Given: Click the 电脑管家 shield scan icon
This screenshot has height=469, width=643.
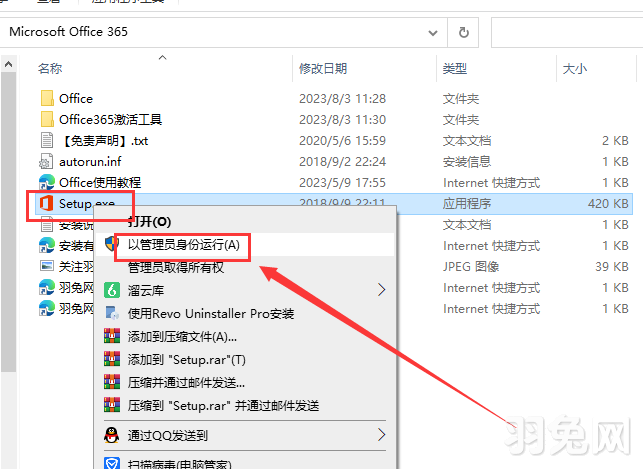Looking at the screenshot, I should click(x=112, y=464).
